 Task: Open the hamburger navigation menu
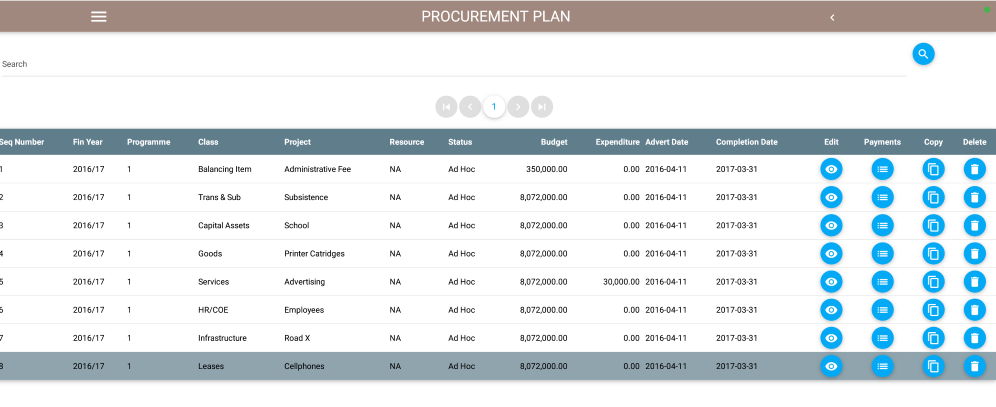pos(98,17)
